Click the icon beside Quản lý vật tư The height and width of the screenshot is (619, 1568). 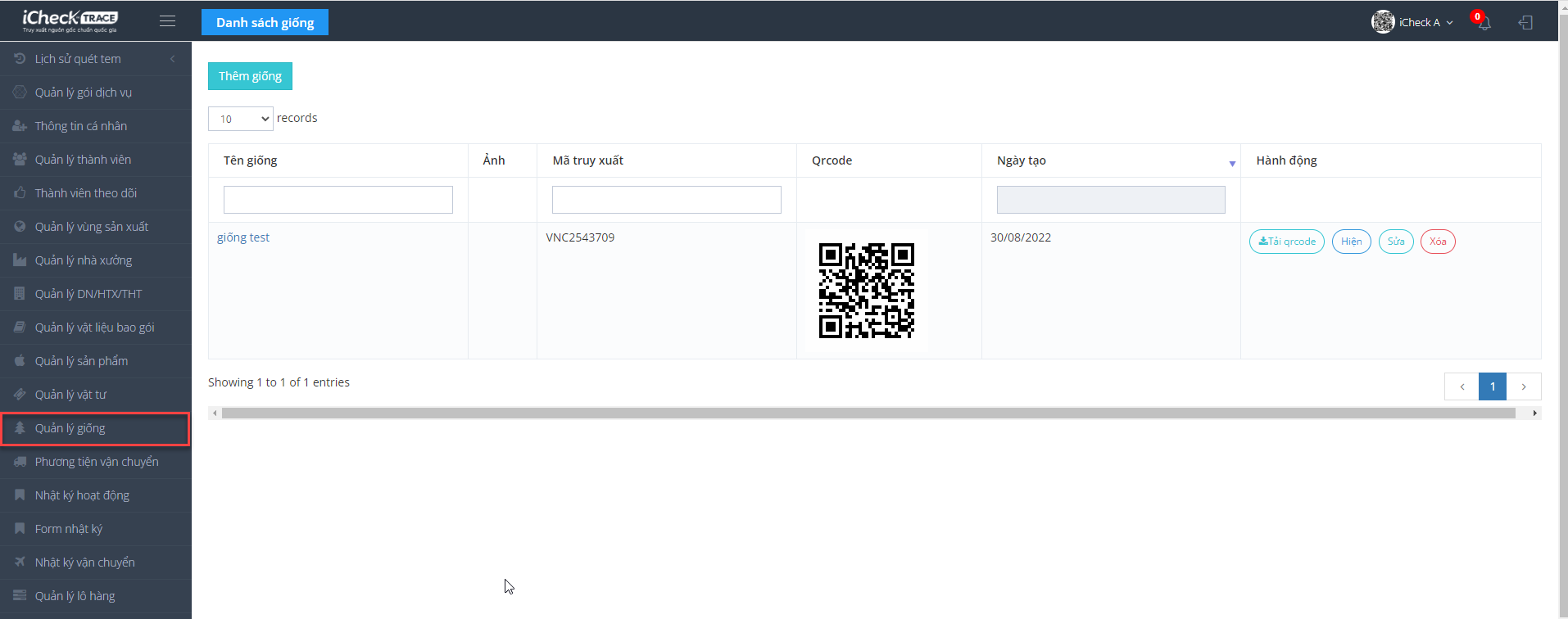click(20, 394)
